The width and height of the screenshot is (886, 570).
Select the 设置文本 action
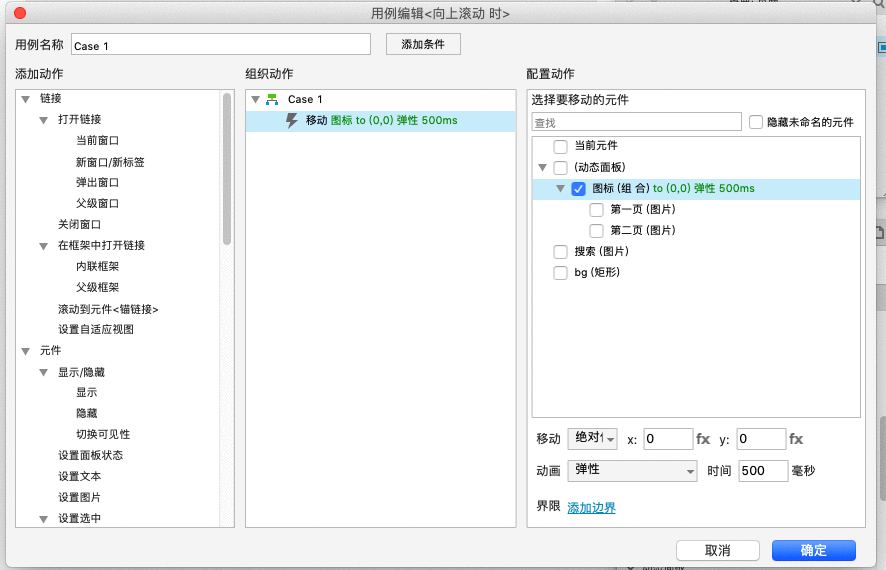point(79,476)
